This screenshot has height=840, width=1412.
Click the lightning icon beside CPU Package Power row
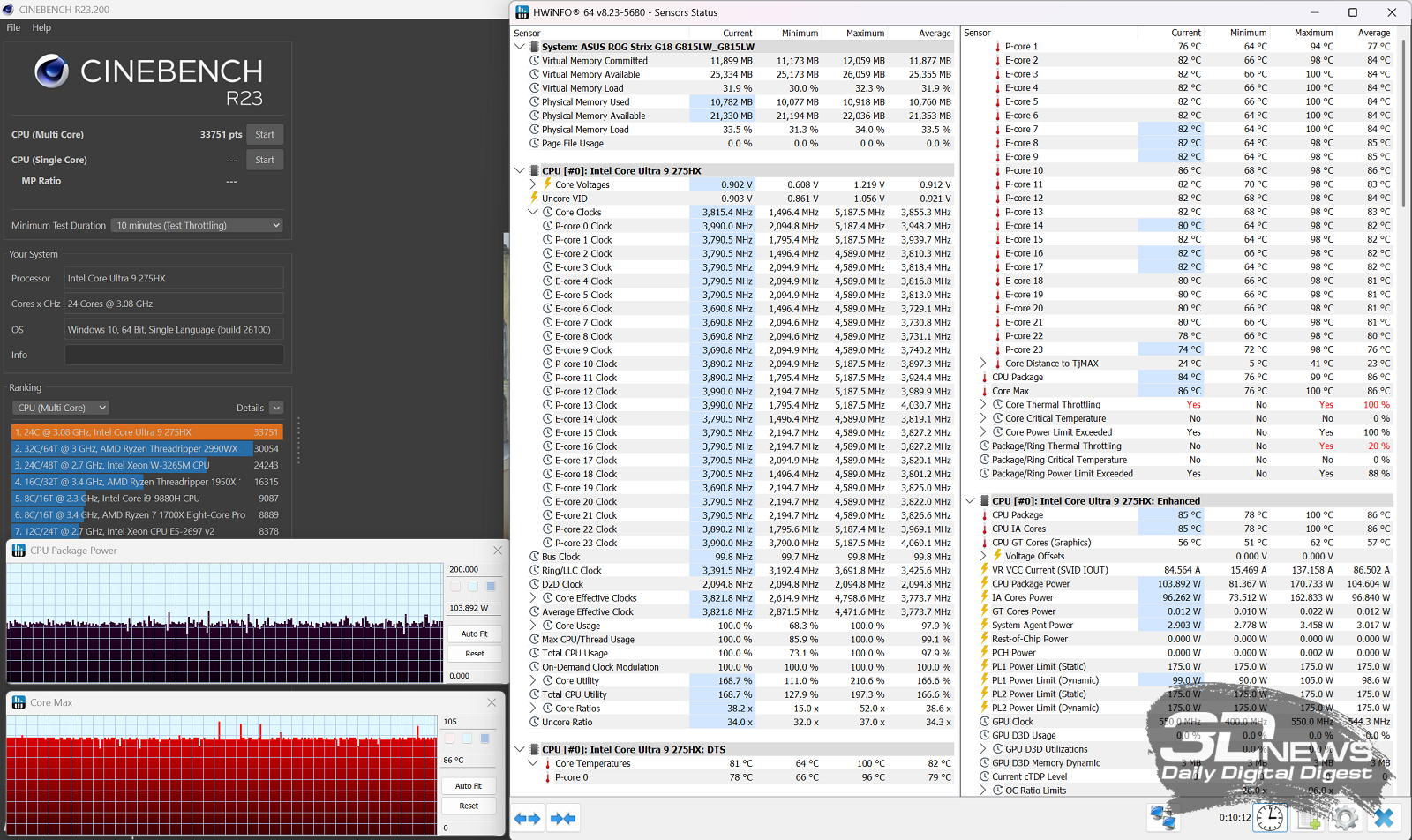coord(984,583)
